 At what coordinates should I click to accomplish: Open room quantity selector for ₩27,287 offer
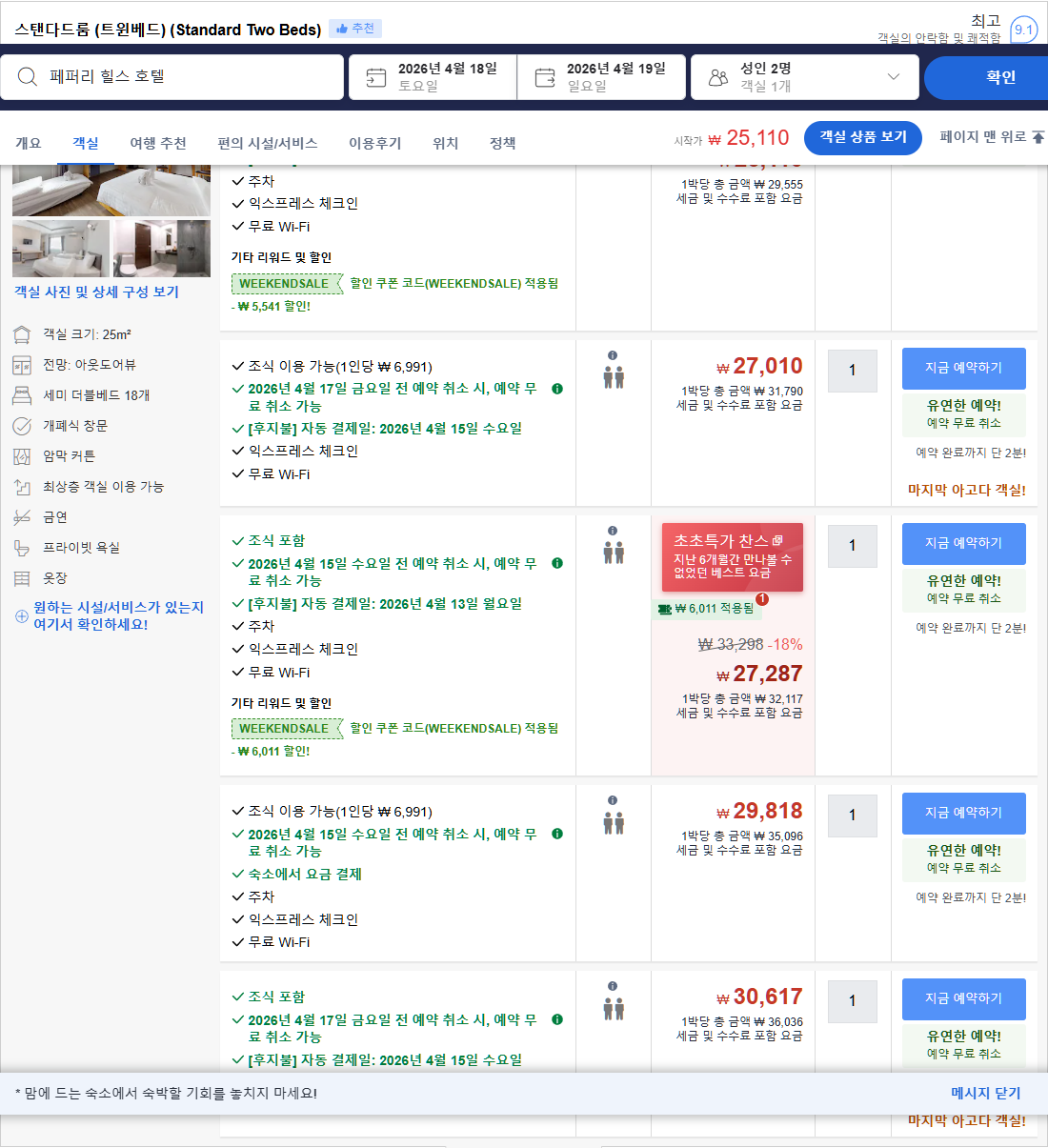tap(853, 546)
